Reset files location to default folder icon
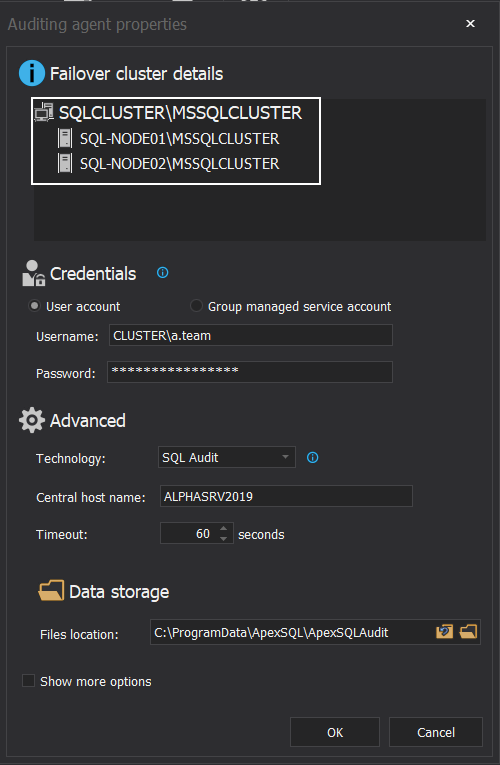The height and width of the screenshot is (765, 500). tap(444, 632)
